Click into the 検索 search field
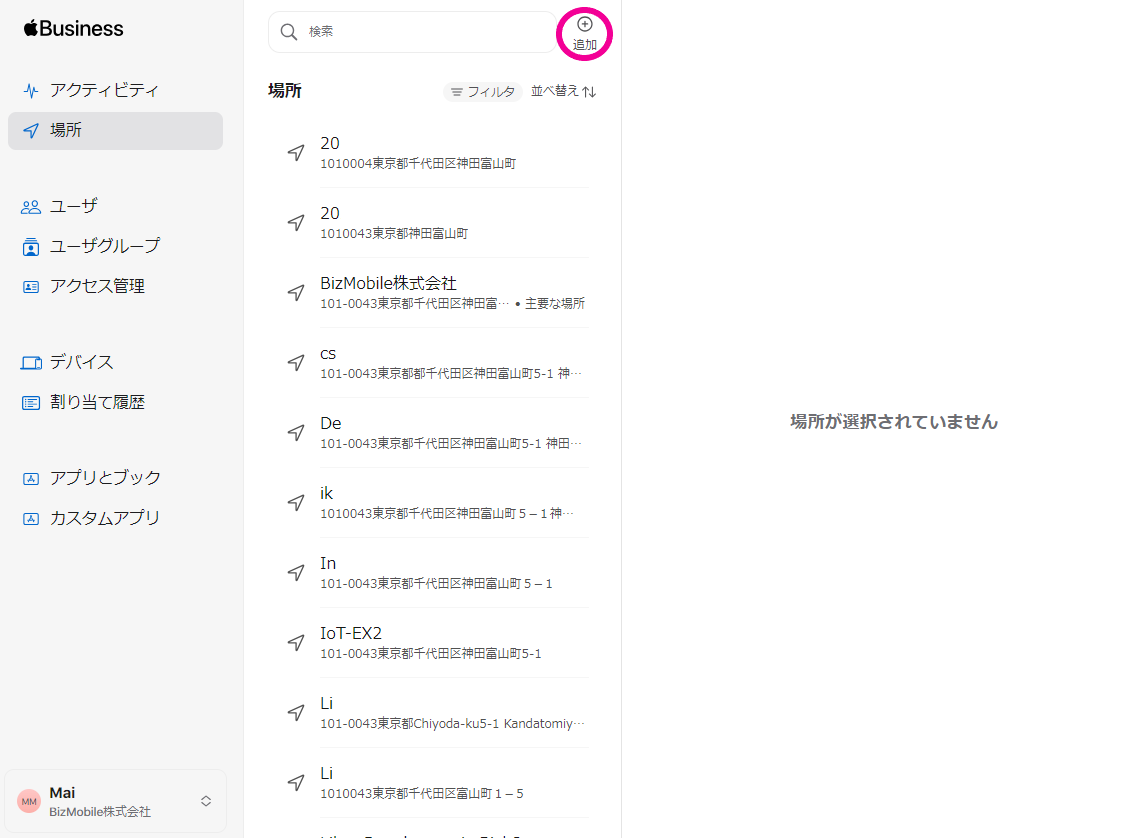Screen dimensions: 1145x838 pos(425,32)
